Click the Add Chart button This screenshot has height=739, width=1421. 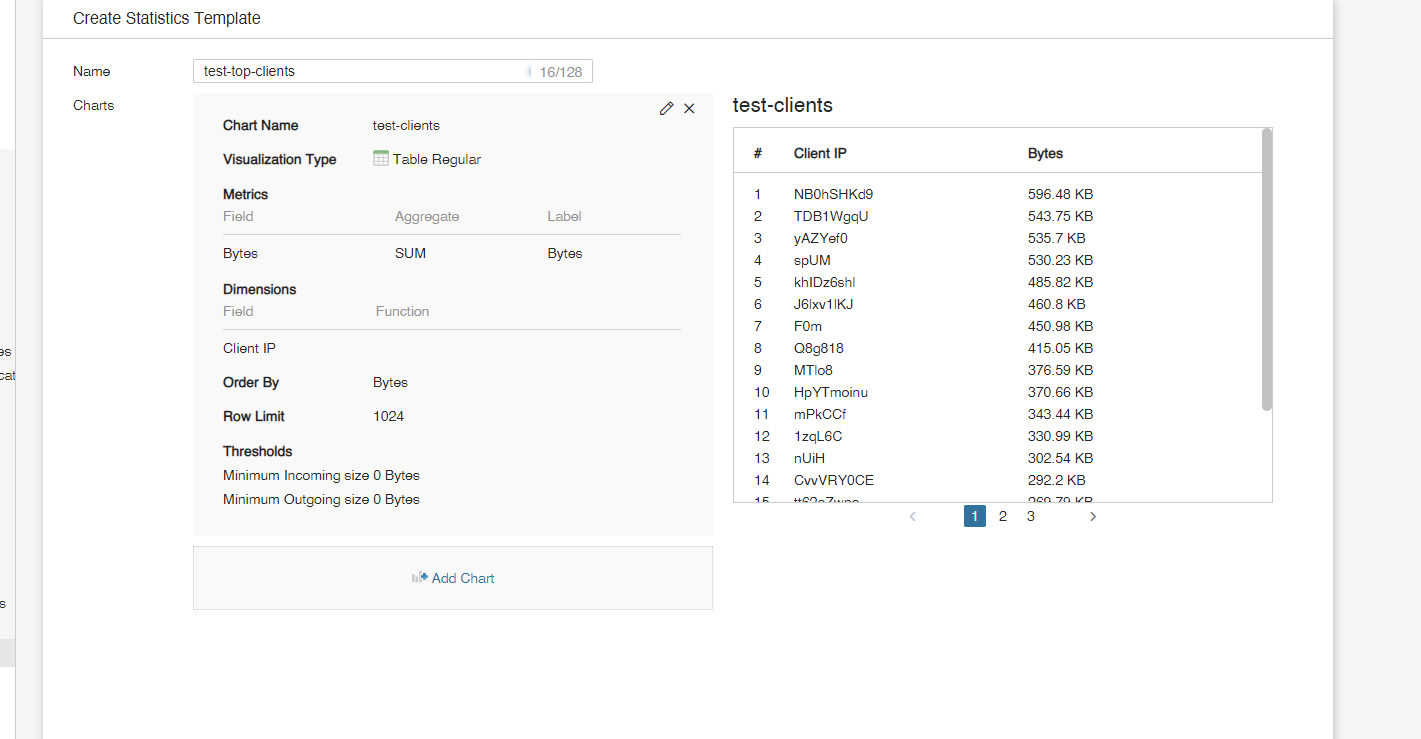[453, 578]
